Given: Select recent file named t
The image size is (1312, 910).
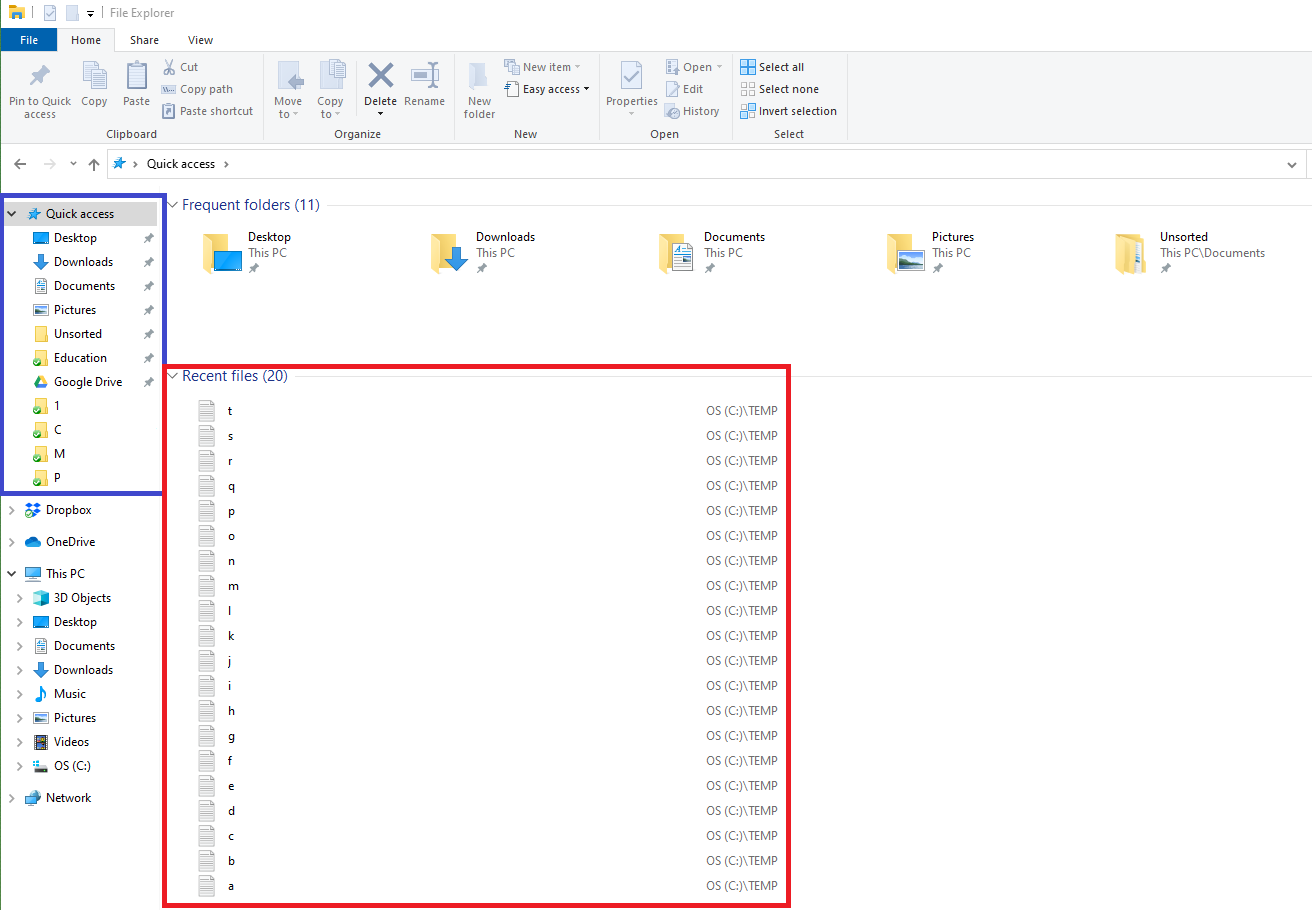Looking at the screenshot, I should (x=488, y=411).
